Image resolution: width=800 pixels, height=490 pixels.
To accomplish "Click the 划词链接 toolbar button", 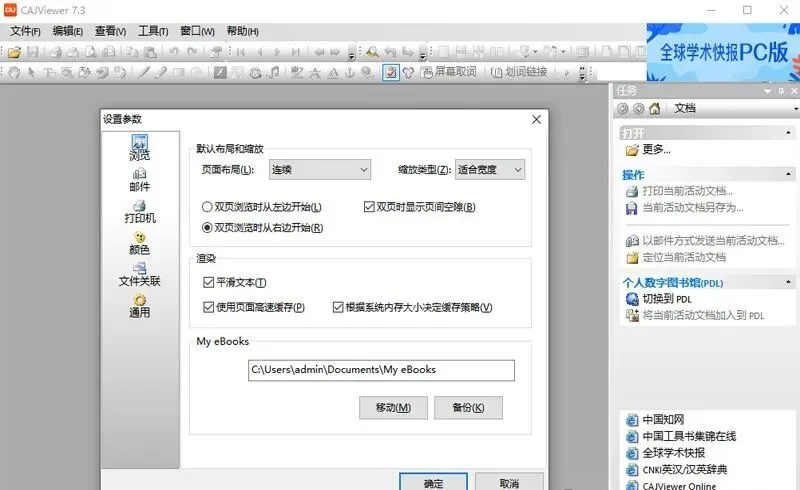I will (519, 72).
